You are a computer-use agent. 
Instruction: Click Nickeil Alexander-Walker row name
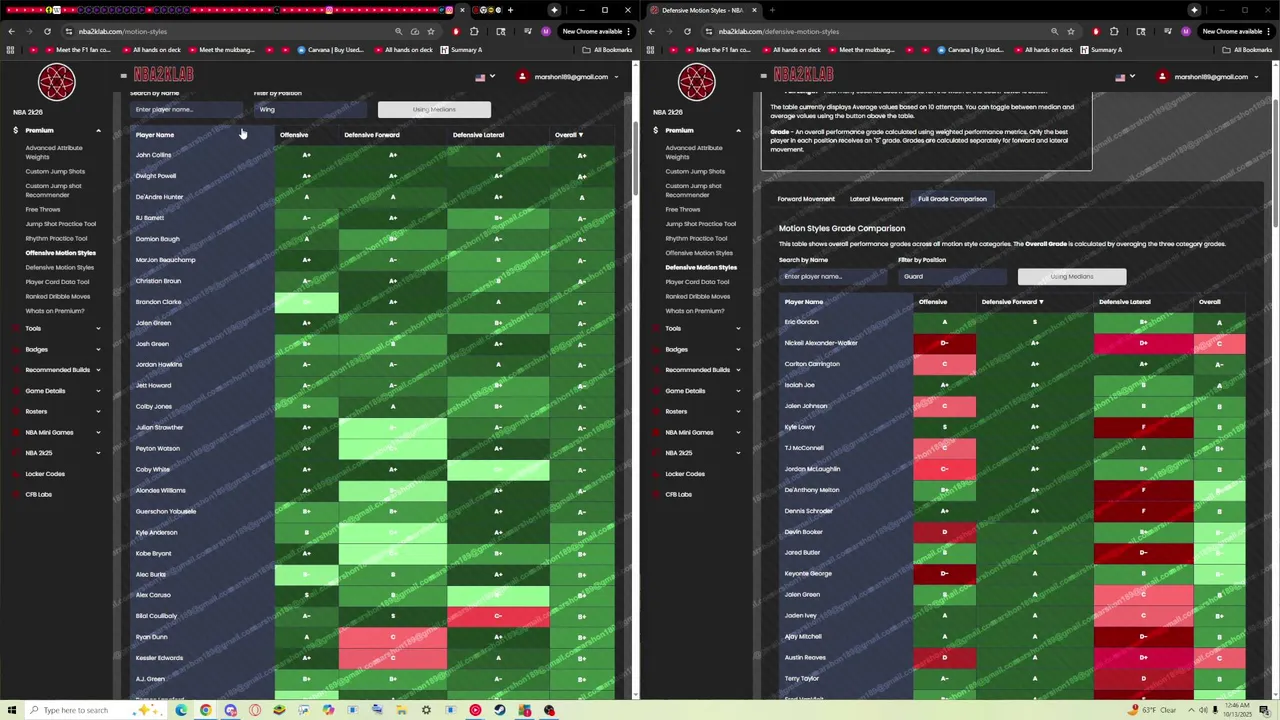(821, 343)
